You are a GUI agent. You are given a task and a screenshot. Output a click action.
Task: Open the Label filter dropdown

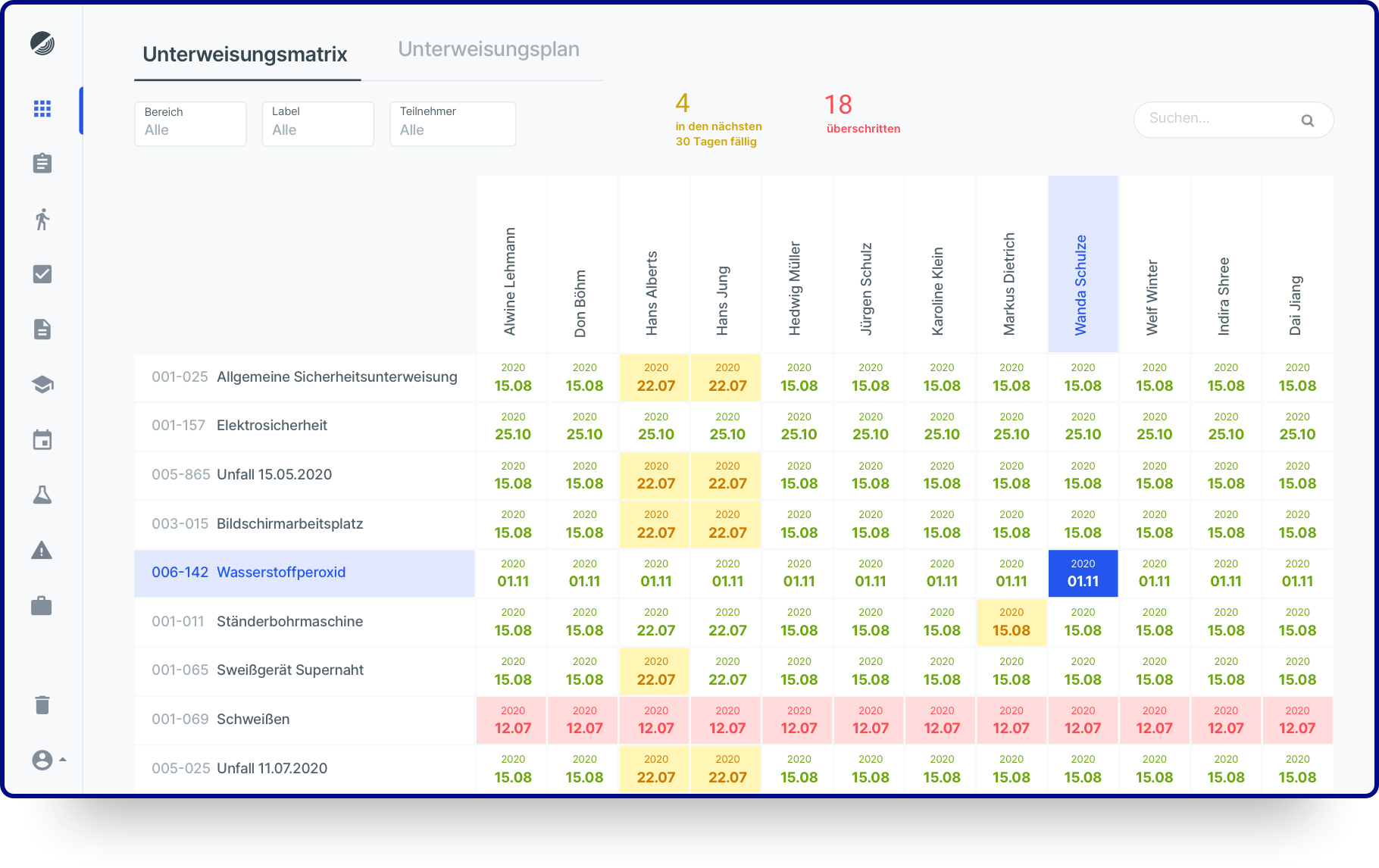[317, 123]
